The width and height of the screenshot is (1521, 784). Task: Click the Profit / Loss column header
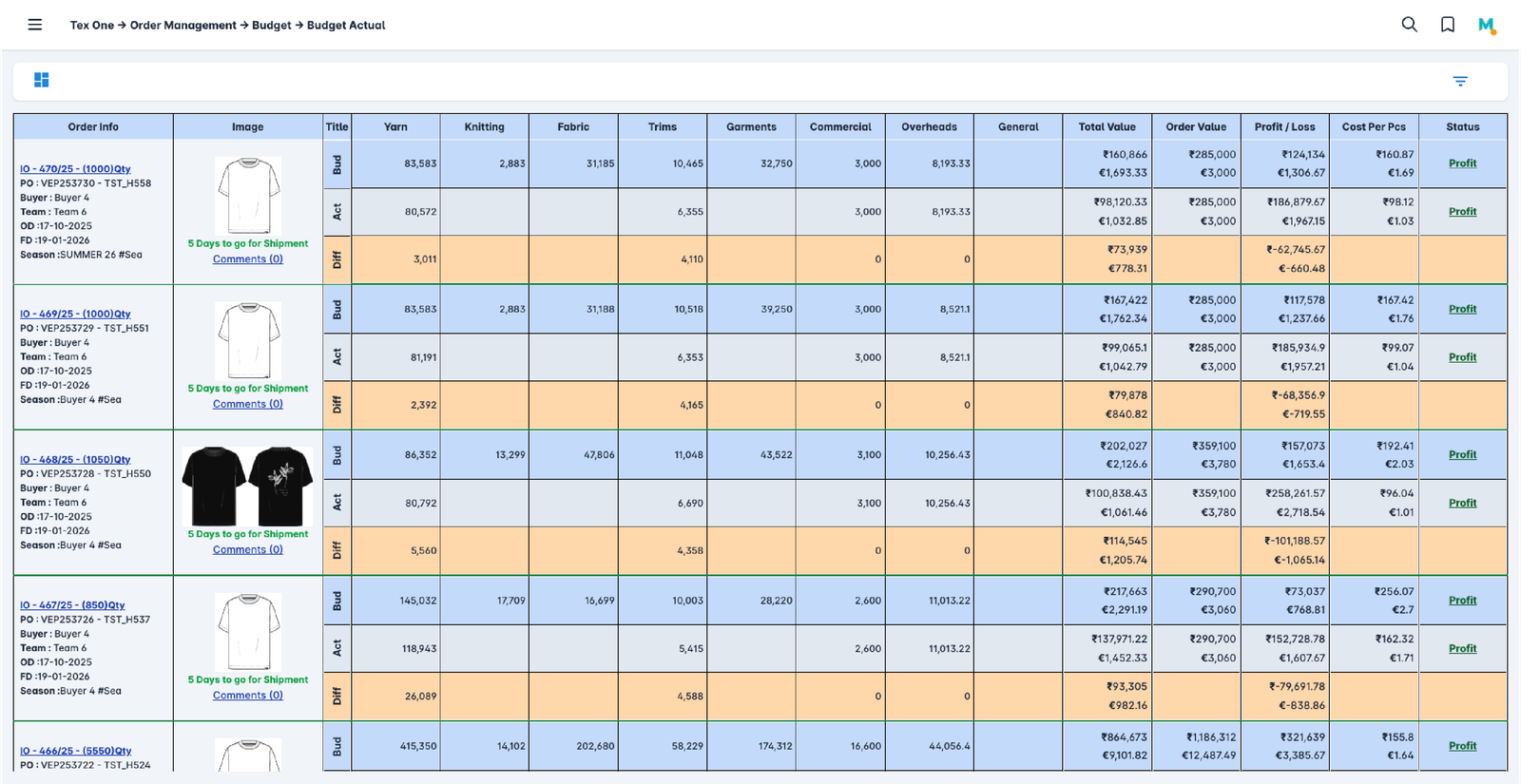point(1284,127)
